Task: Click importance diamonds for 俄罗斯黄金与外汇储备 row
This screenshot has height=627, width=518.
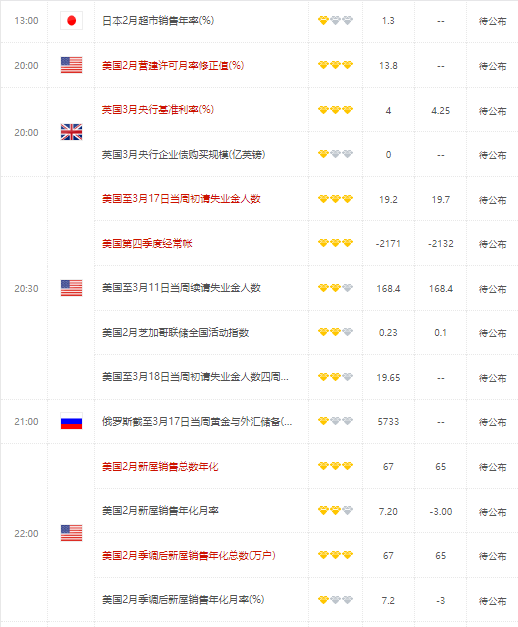Action: click(x=335, y=421)
